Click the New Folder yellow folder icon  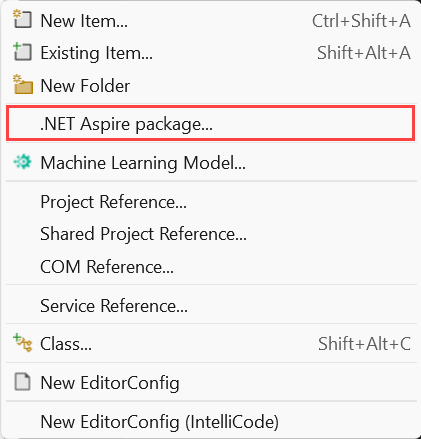(23, 84)
